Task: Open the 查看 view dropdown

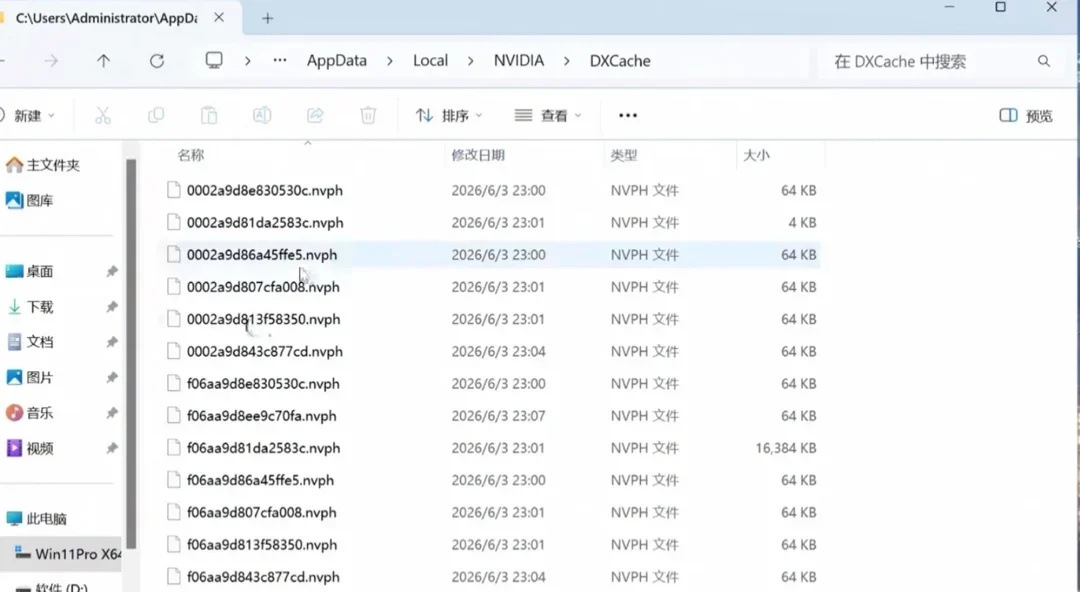Action: click(x=548, y=115)
